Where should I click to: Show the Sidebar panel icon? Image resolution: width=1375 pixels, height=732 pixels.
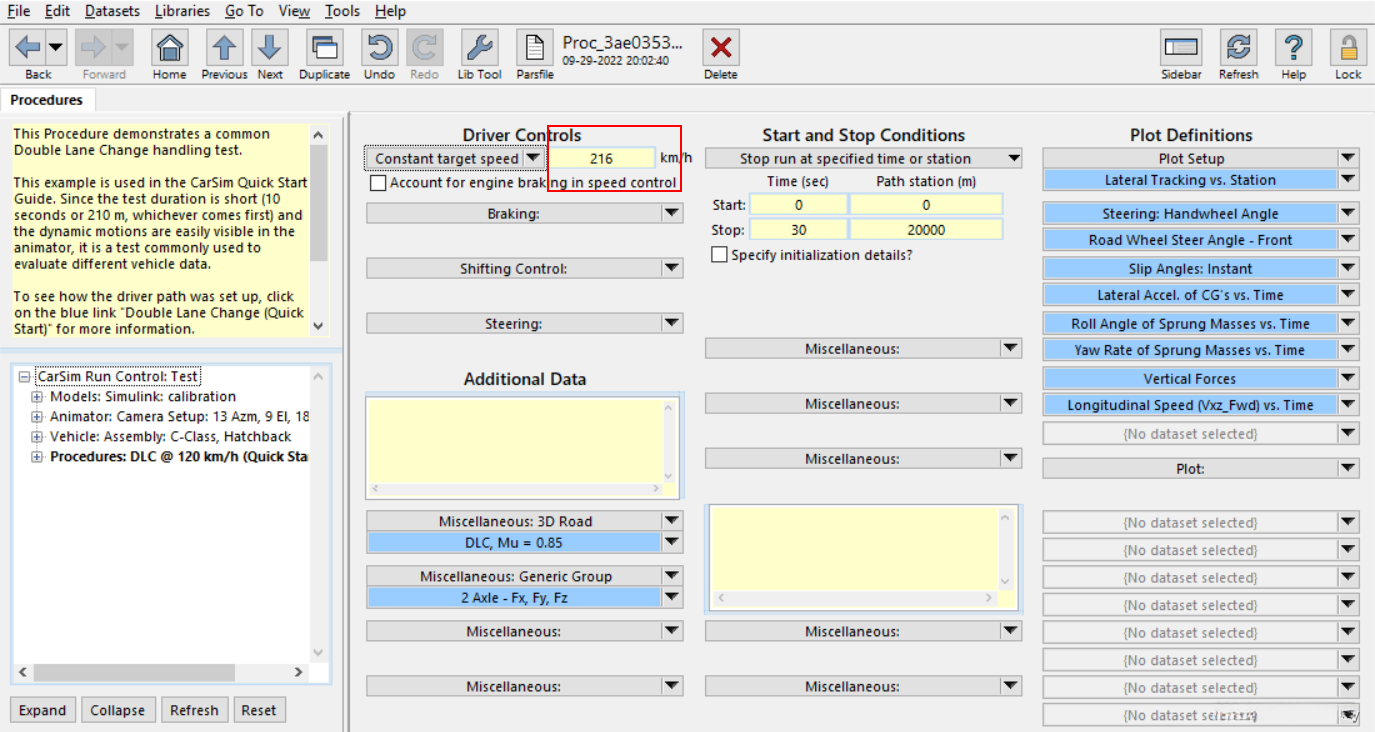pos(1181,48)
